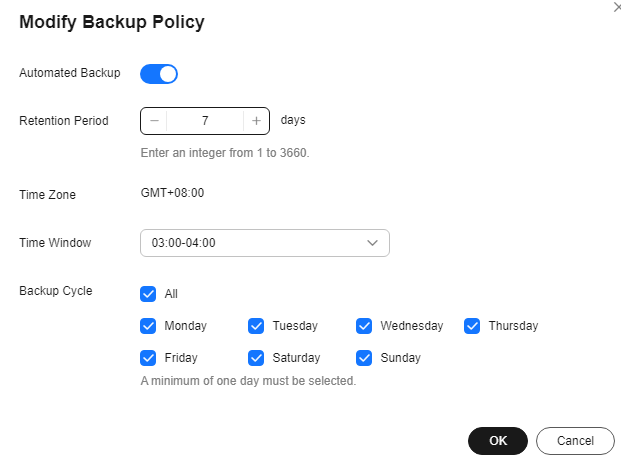Uncheck the Monday checkbox
Screen dimensions: 621x468
[x=149, y=326]
